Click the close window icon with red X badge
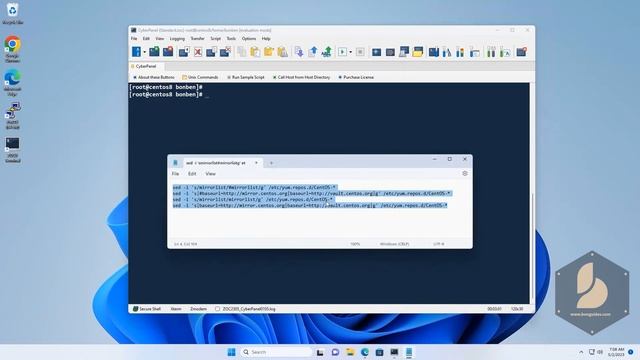 click(225, 52)
